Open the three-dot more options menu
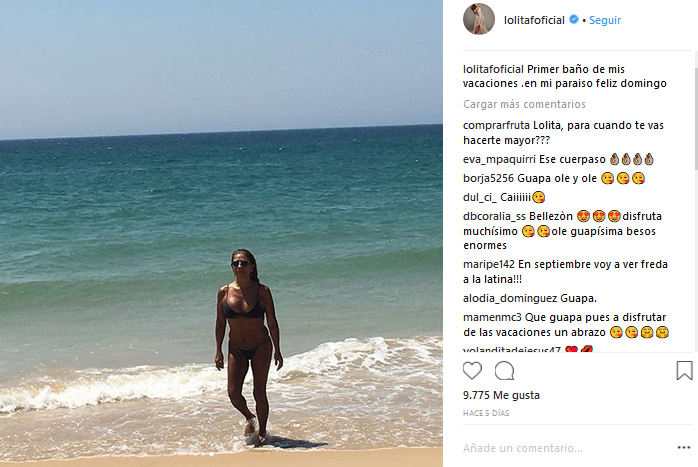 [x=684, y=447]
